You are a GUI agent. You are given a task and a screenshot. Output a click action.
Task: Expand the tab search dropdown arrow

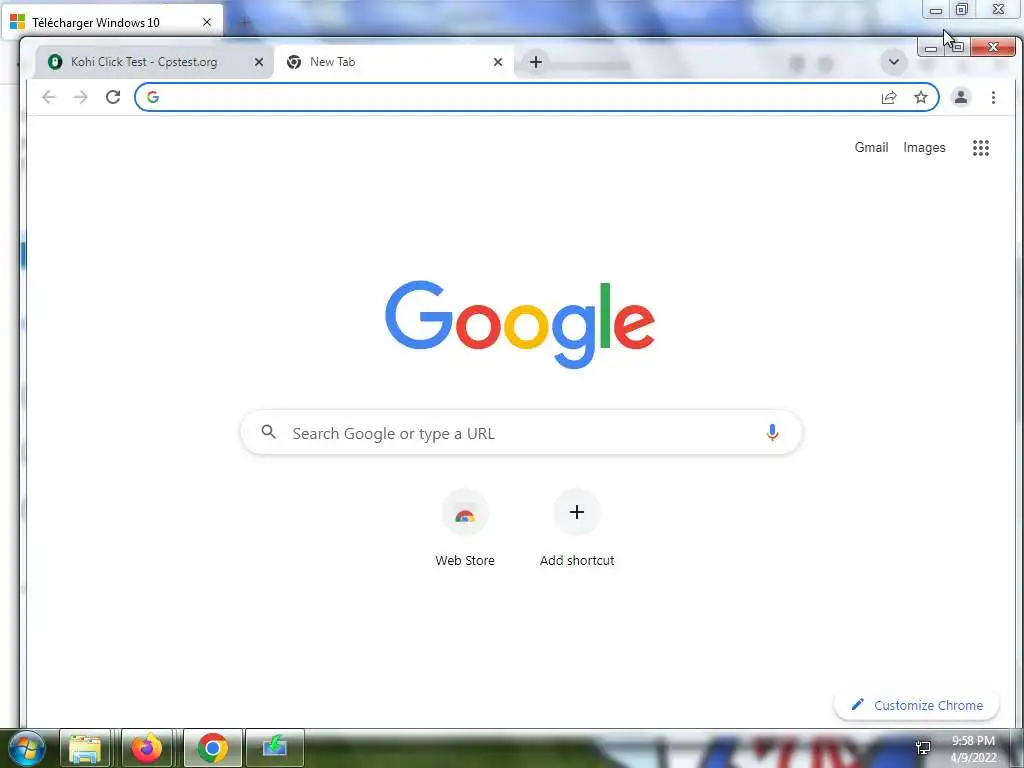click(x=894, y=62)
